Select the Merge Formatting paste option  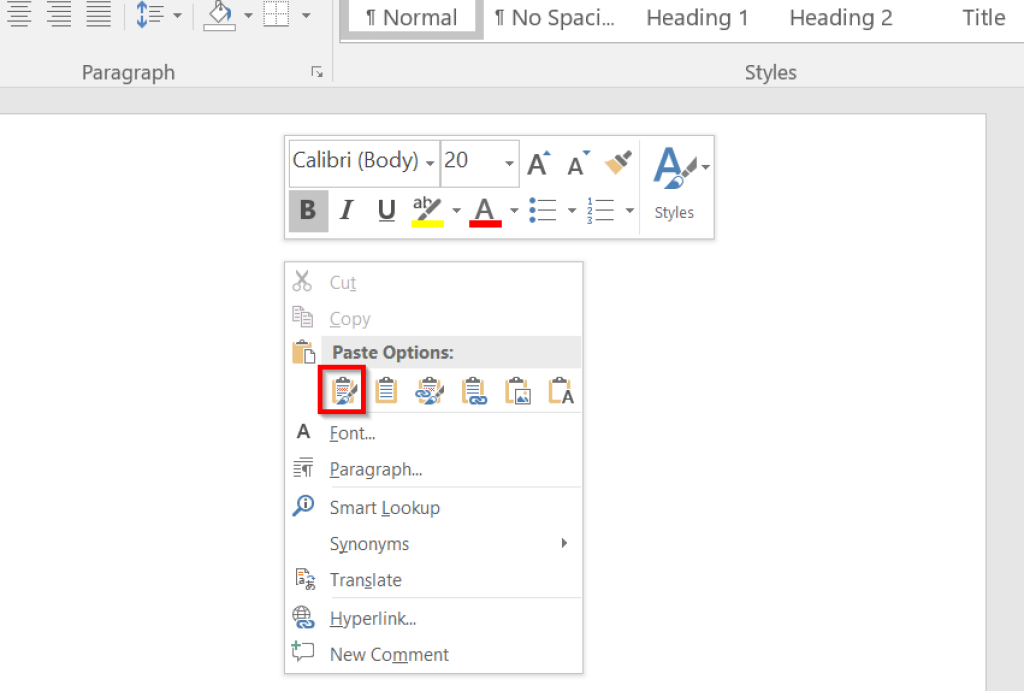[386, 390]
